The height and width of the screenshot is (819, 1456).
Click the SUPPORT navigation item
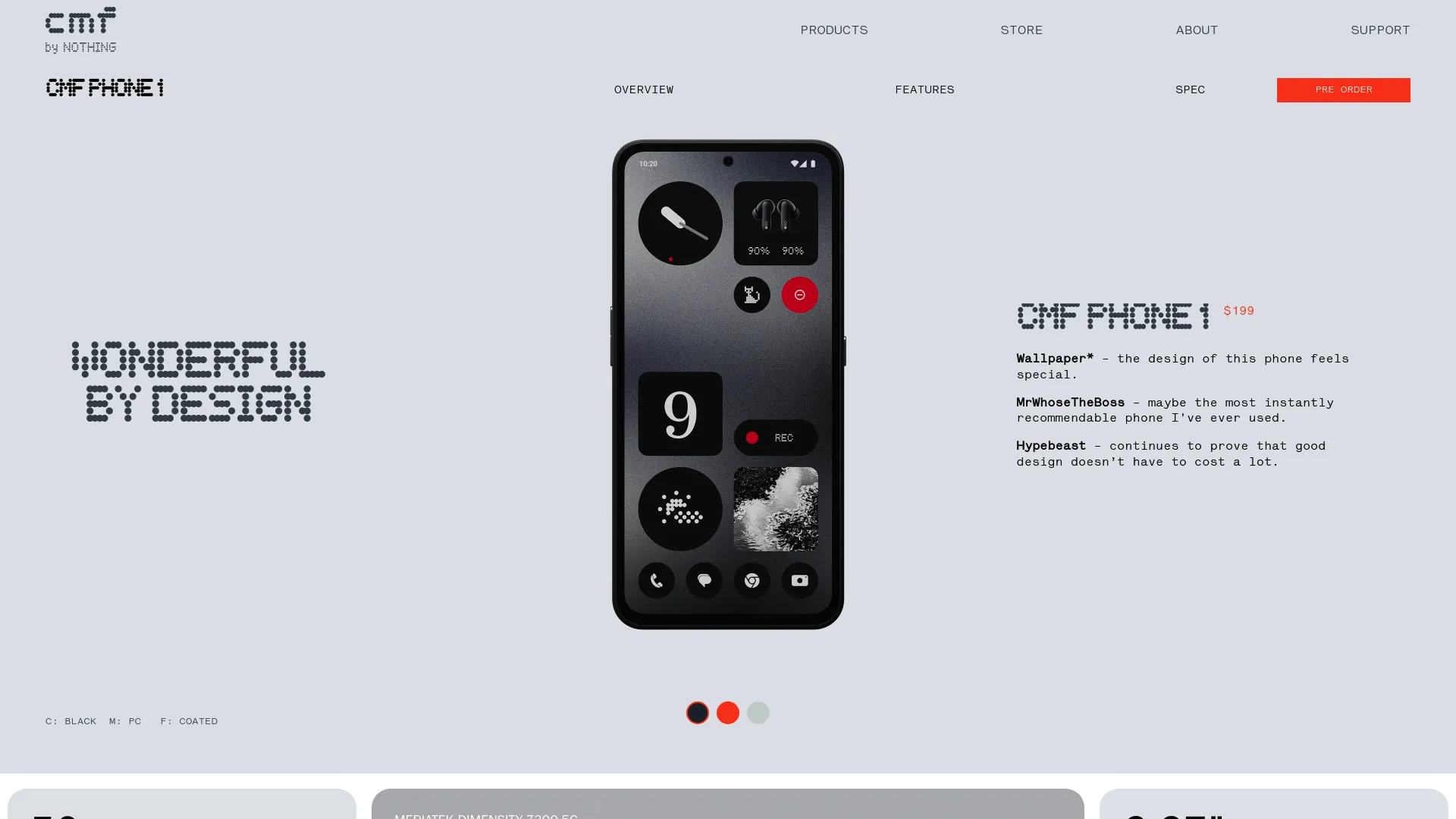coord(1380,30)
